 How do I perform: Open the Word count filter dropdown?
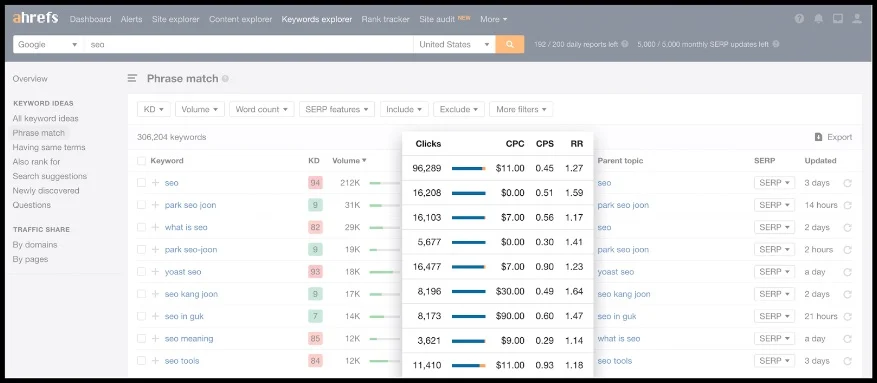(262, 109)
